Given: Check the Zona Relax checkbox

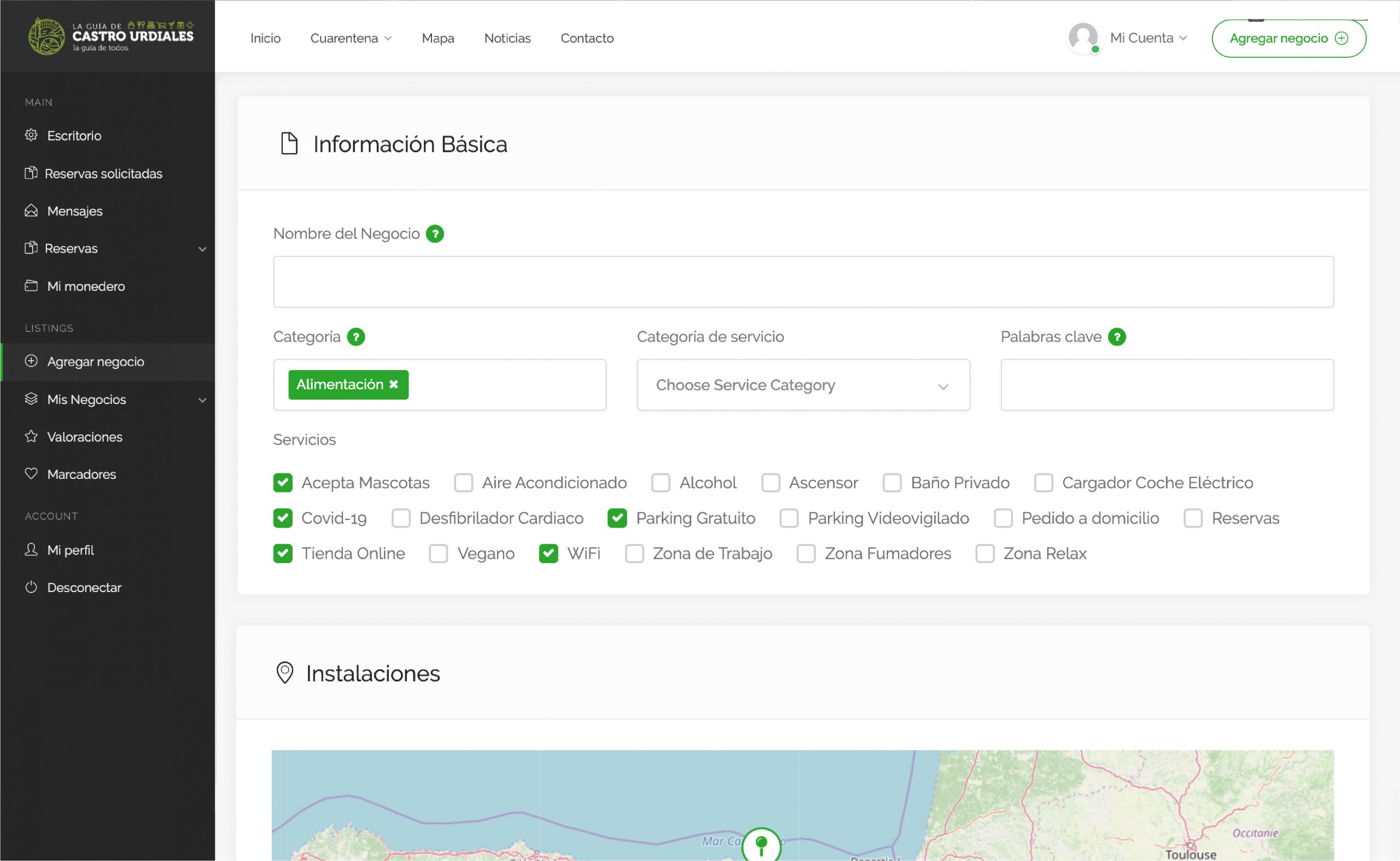Looking at the screenshot, I should pos(985,553).
